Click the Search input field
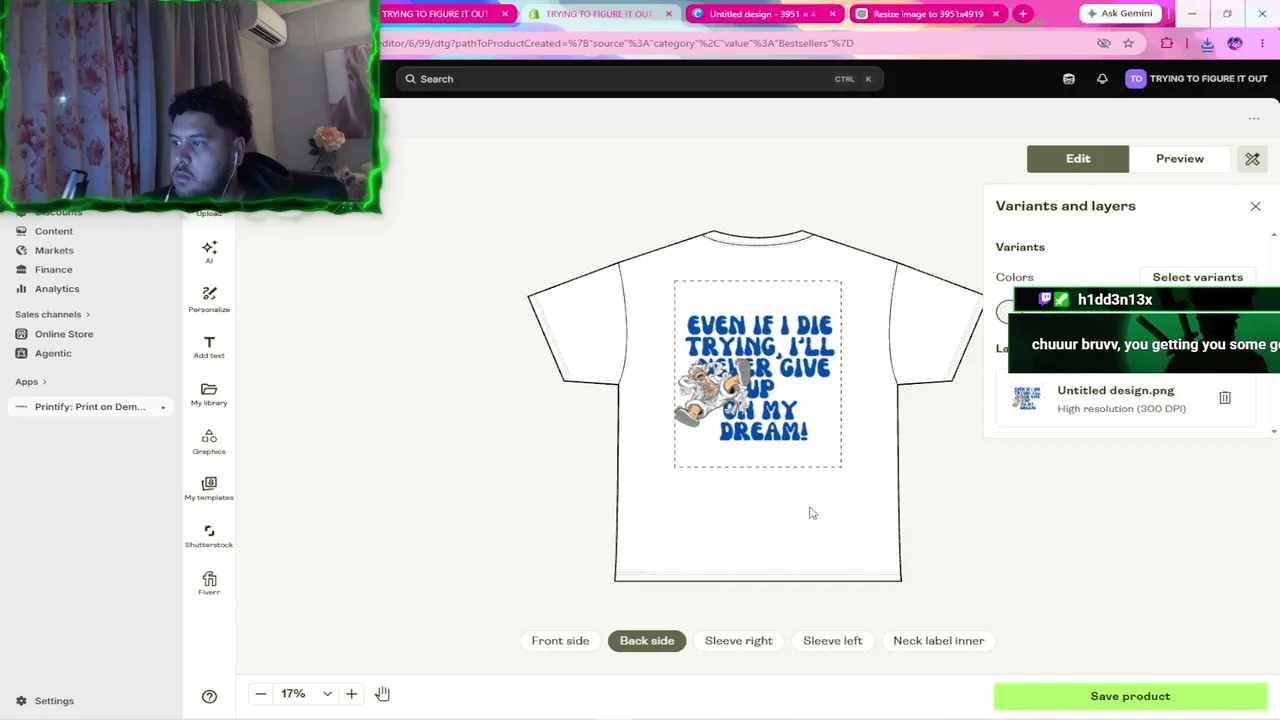Viewport: 1280px width, 720px height. (x=638, y=79)
